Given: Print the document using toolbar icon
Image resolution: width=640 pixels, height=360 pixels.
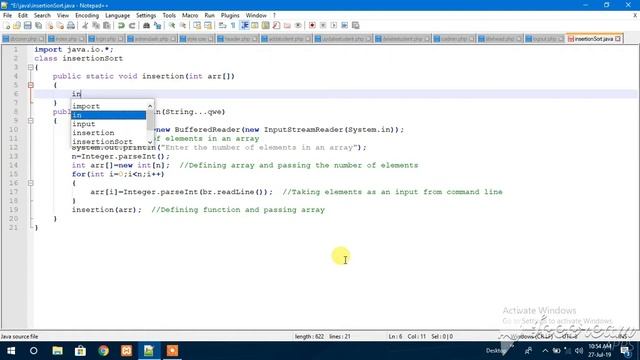Looking at the screenshot, I should click(x=71, y=25).
